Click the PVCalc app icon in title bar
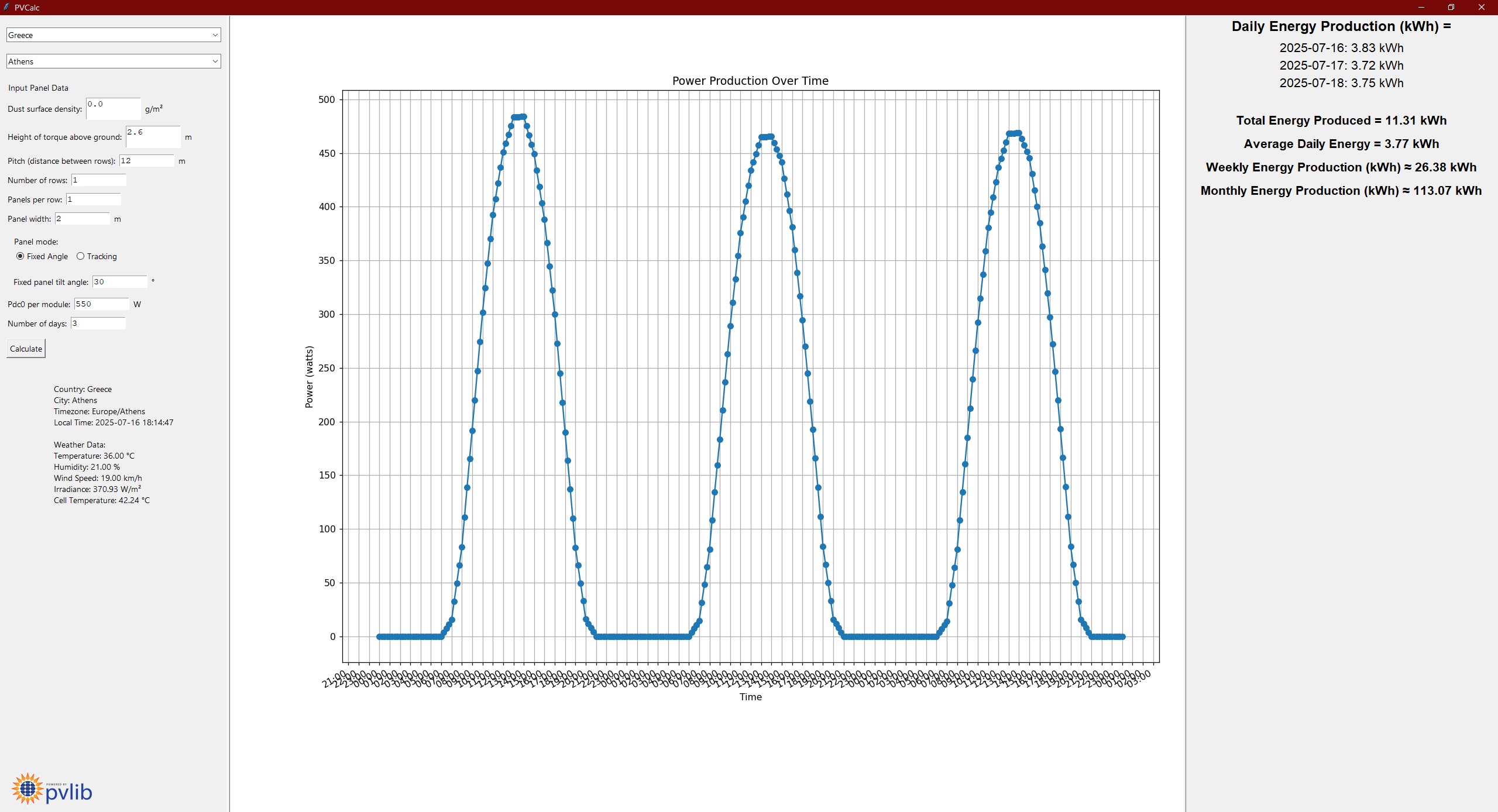This screenshot has height=812, width=1498. click(x=6, y=7)
